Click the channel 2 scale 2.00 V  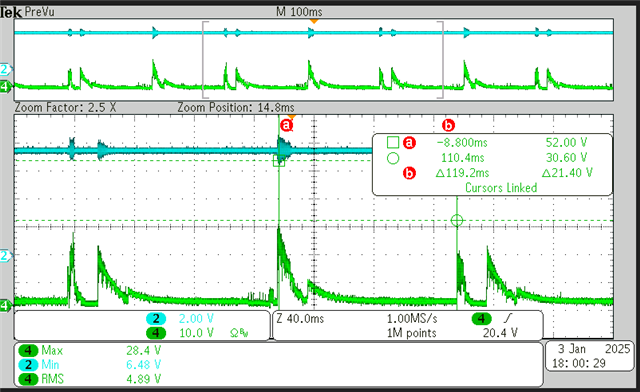196,318
